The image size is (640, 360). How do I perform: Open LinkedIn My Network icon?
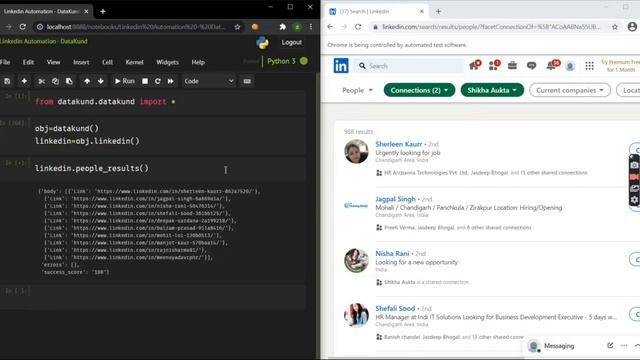tap(494, 65)
